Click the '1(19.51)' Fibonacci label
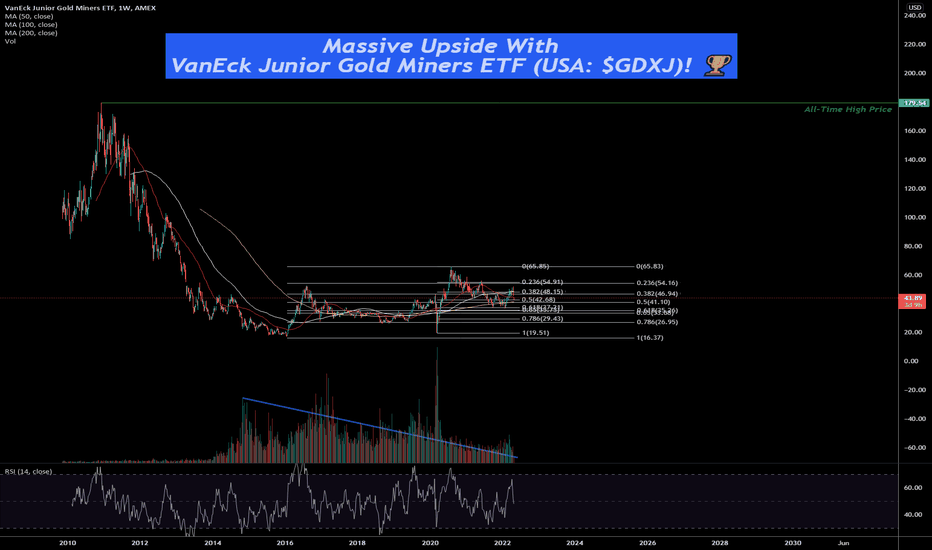Screen dimensions: 932x550 (535, 333)
